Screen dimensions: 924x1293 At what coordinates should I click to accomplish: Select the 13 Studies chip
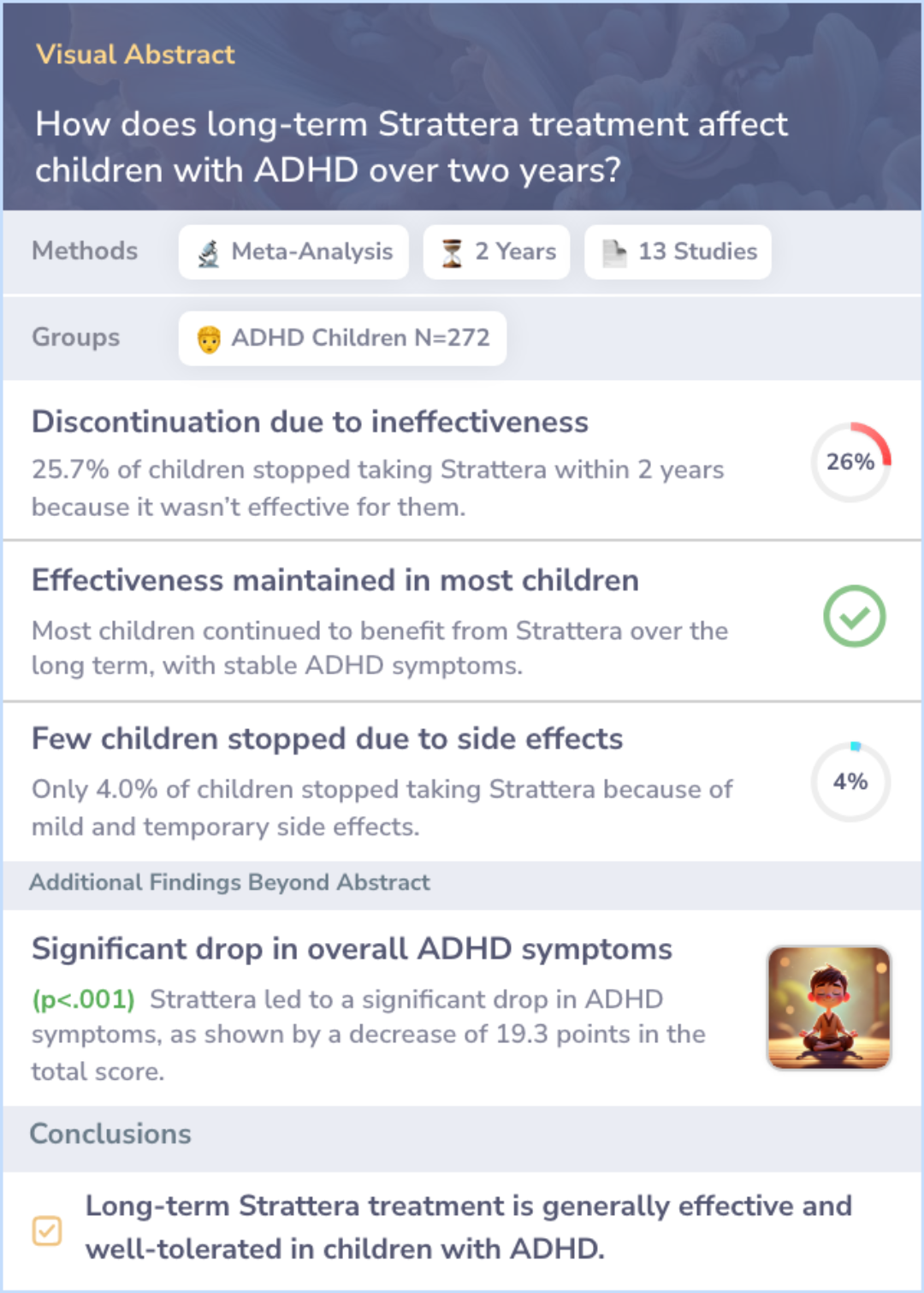click(678, 252)
